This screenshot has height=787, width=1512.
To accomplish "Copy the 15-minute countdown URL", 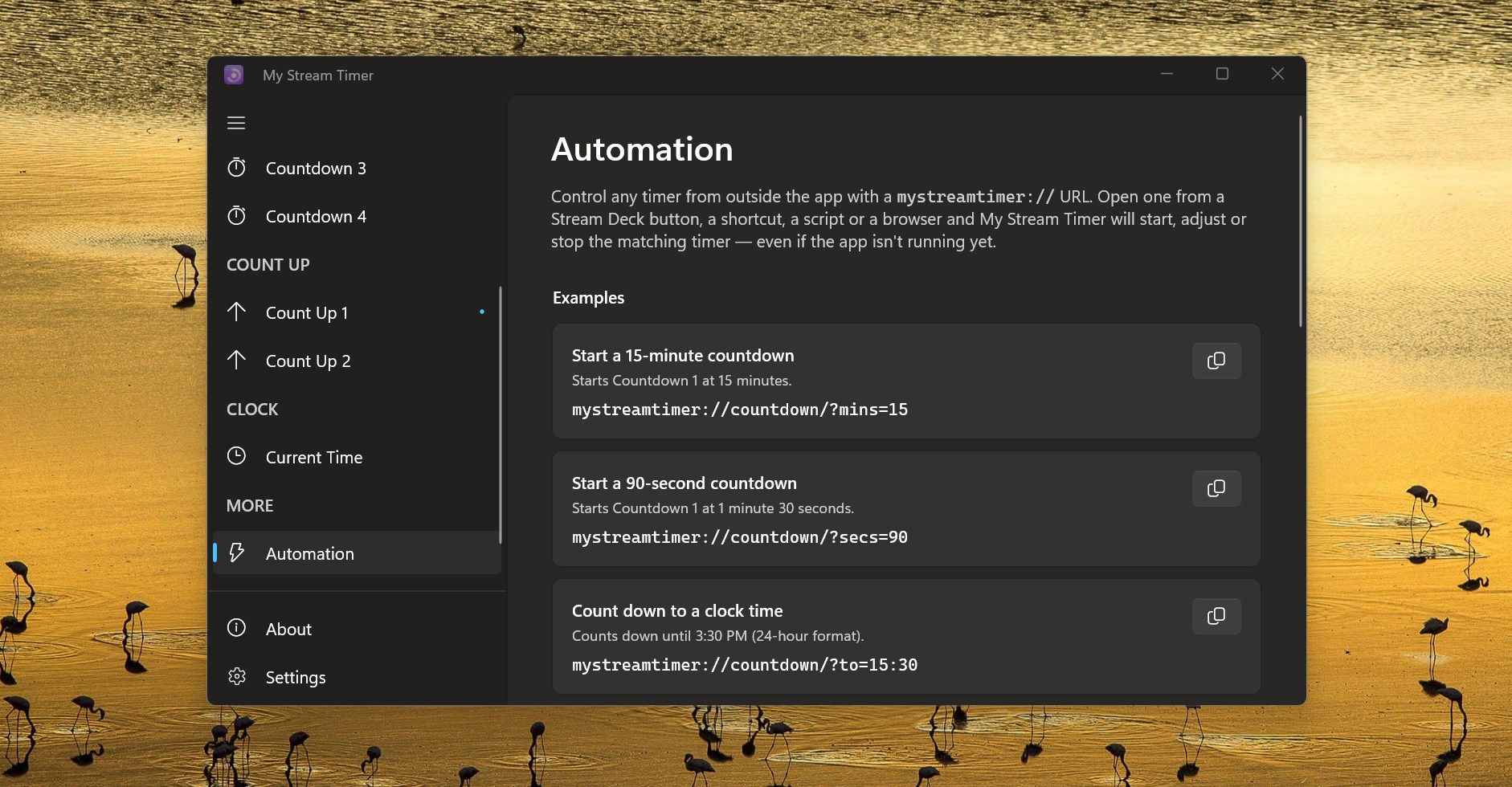I will (1216, 361).
